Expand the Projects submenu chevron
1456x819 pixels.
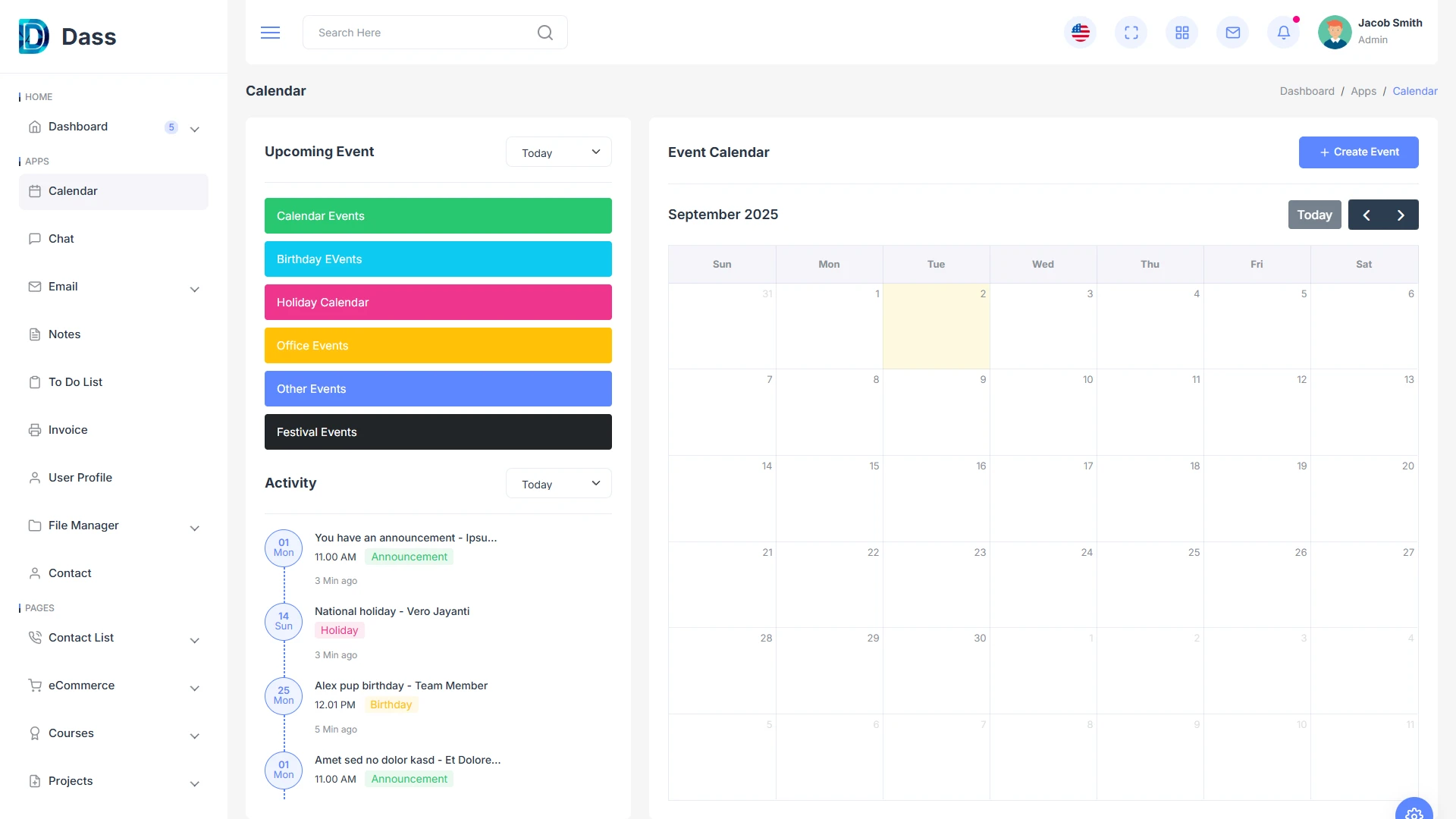coord(195,783)
